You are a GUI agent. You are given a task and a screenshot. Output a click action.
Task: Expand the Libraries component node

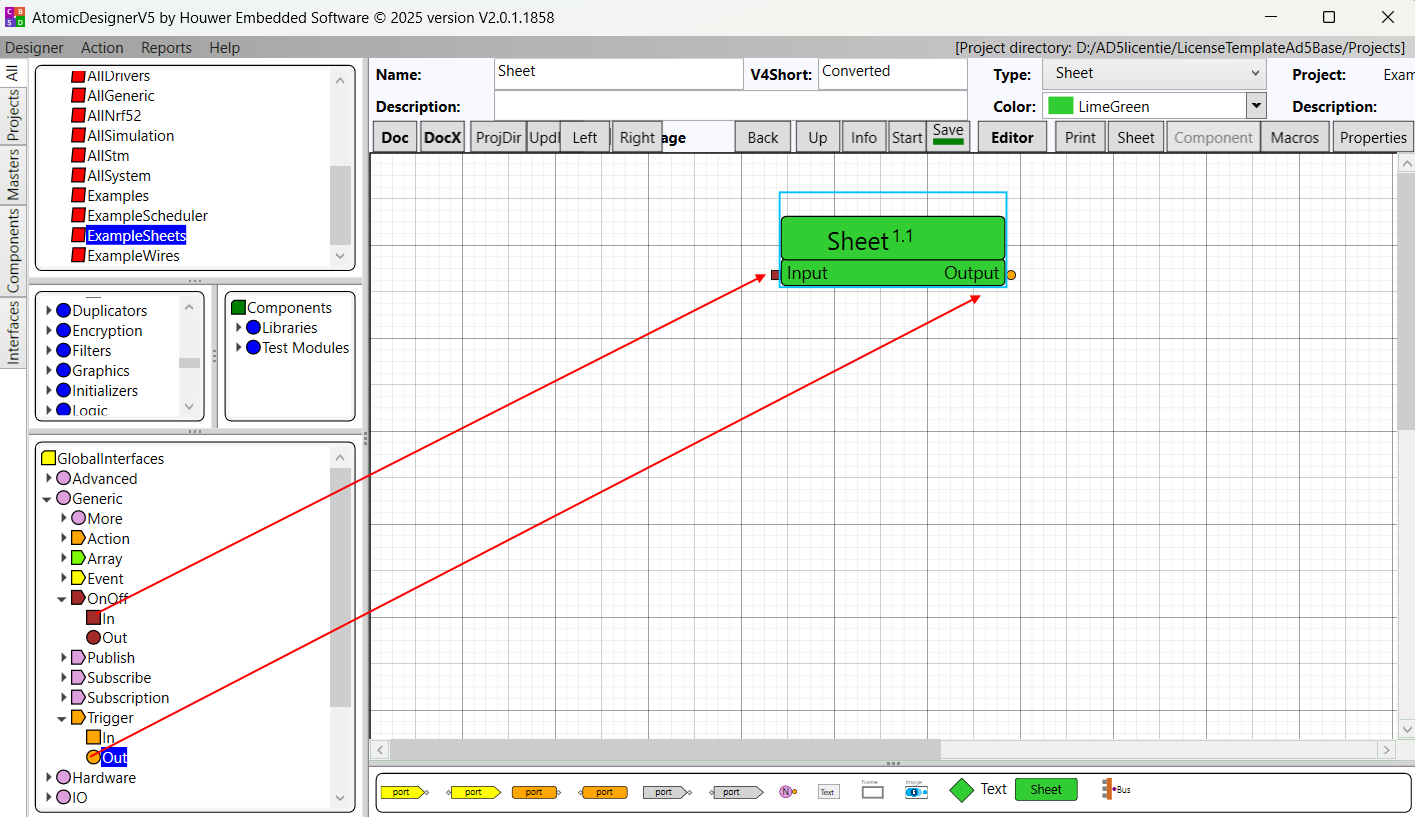[239, 328]
